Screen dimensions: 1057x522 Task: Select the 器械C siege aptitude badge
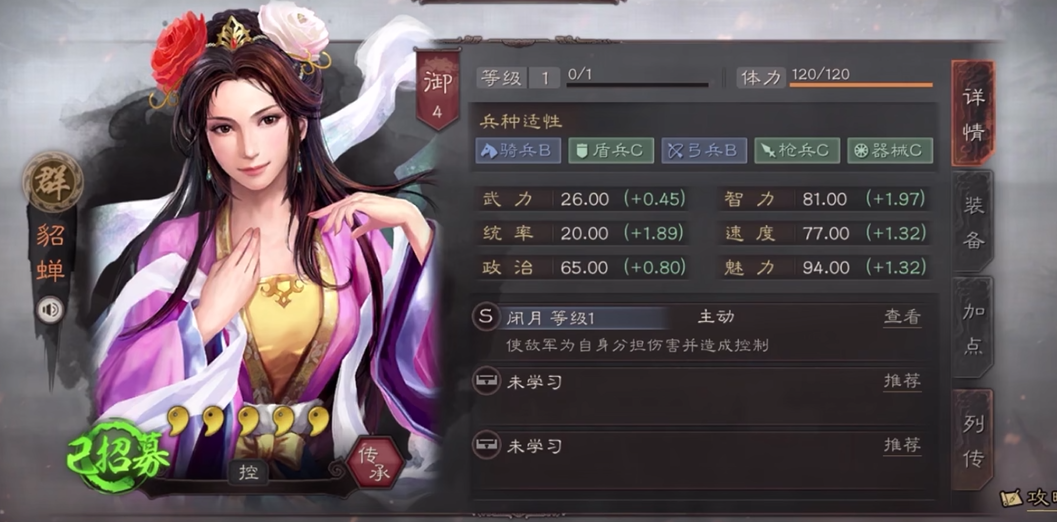(x=890, y=150)
